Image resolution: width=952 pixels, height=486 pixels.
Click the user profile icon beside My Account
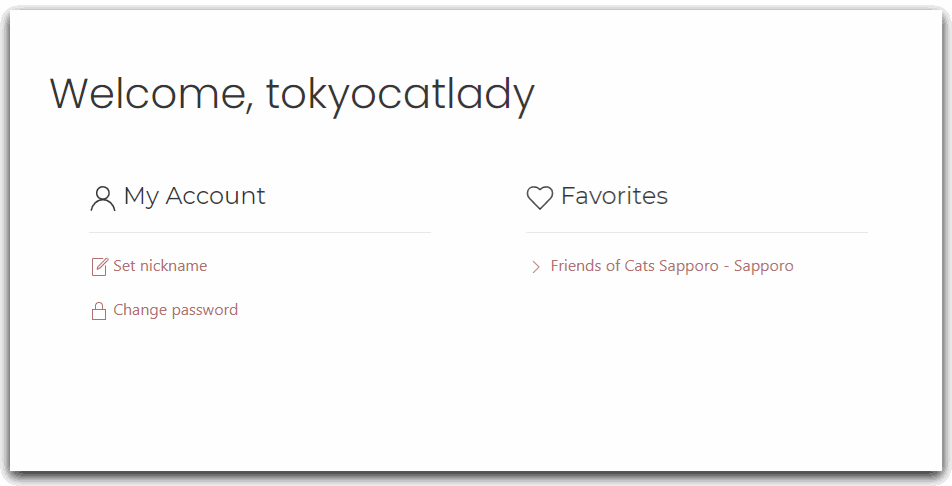pyautogui.click(x=102, y=198)
